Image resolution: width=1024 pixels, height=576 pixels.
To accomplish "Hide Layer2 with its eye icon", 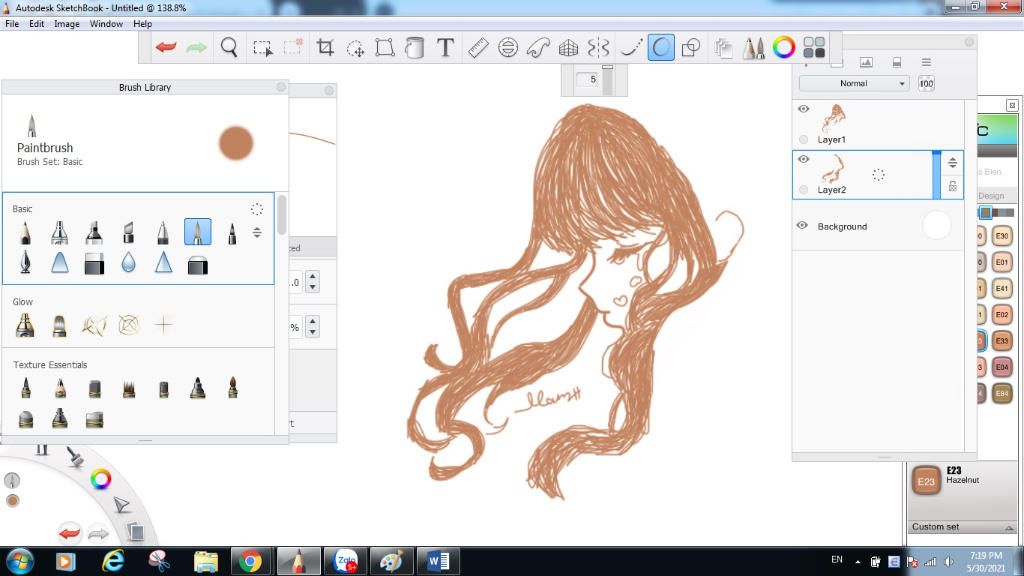I will pyautogui.click(x=803, y=159).
